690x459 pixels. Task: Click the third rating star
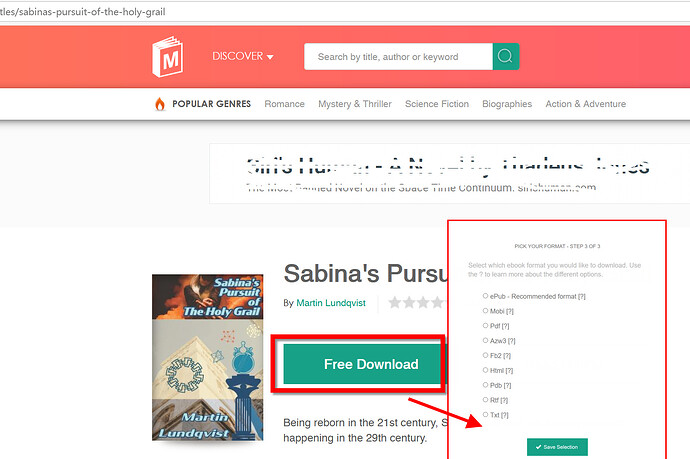[x=423, y=302]
